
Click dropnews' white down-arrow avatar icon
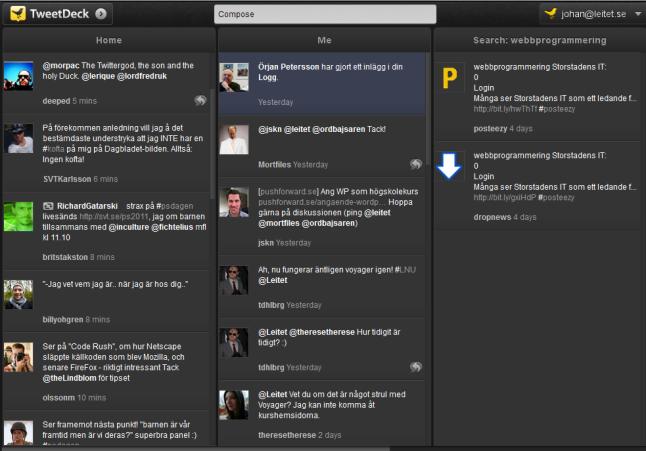tap(449, 166)
